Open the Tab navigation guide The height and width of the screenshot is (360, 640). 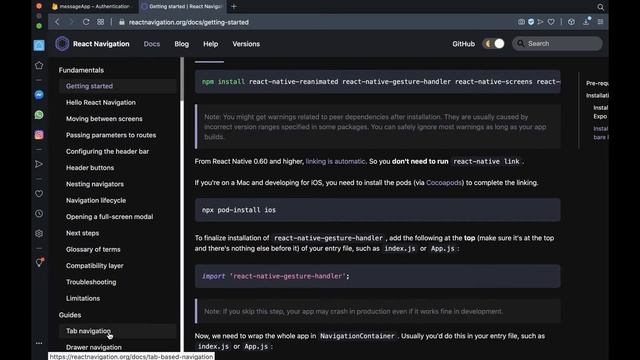point(118,331)
